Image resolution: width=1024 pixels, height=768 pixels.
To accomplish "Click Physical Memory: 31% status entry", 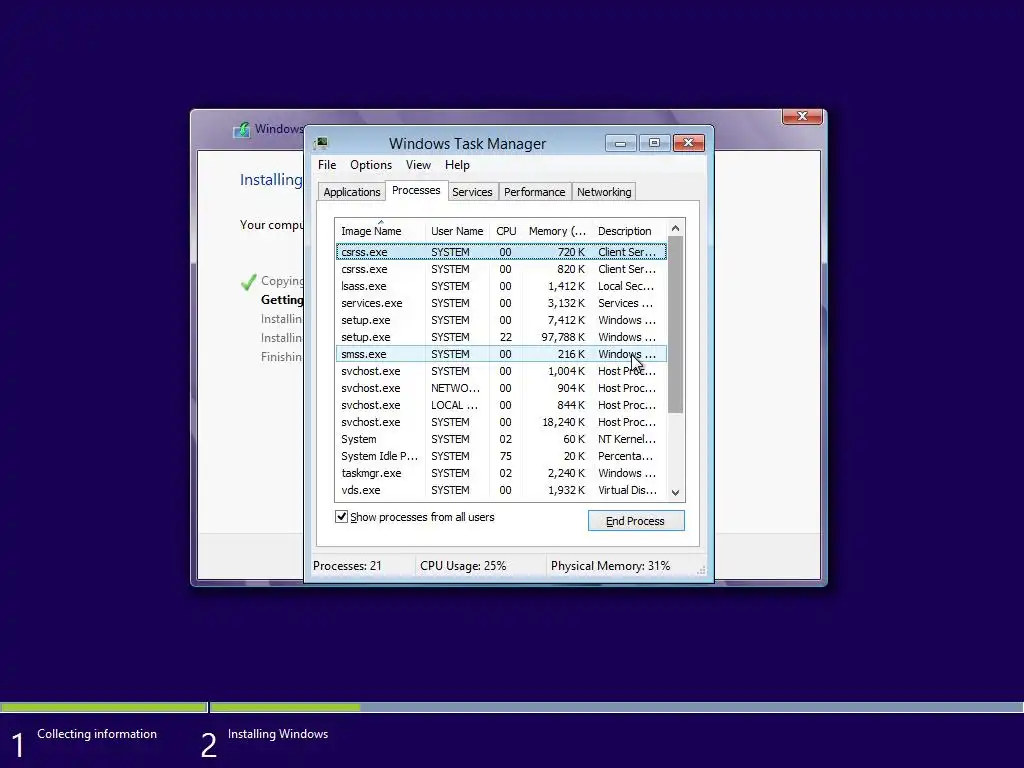I will click(x=611, y=566).
